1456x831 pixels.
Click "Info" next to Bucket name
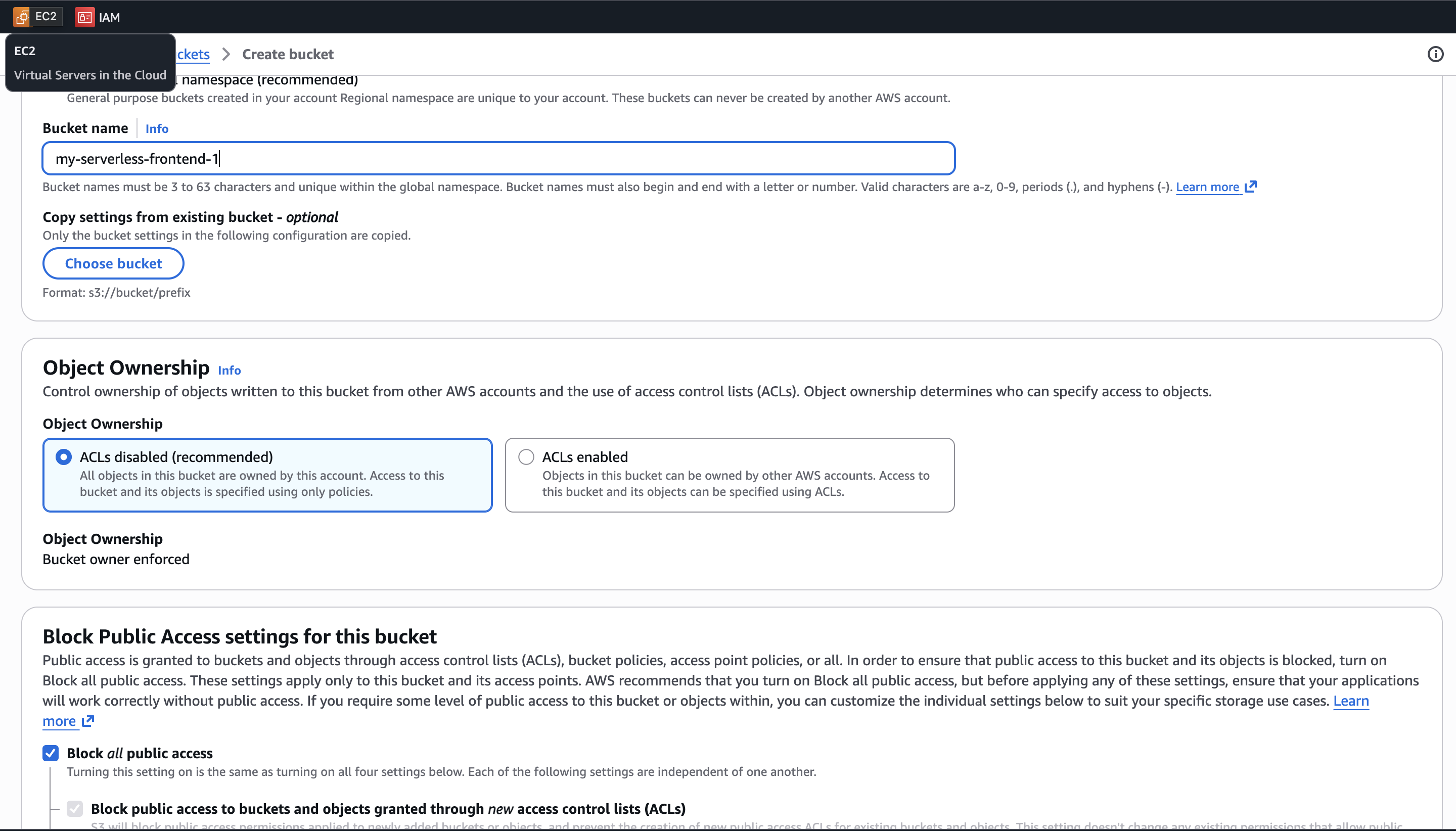point(156,128)
